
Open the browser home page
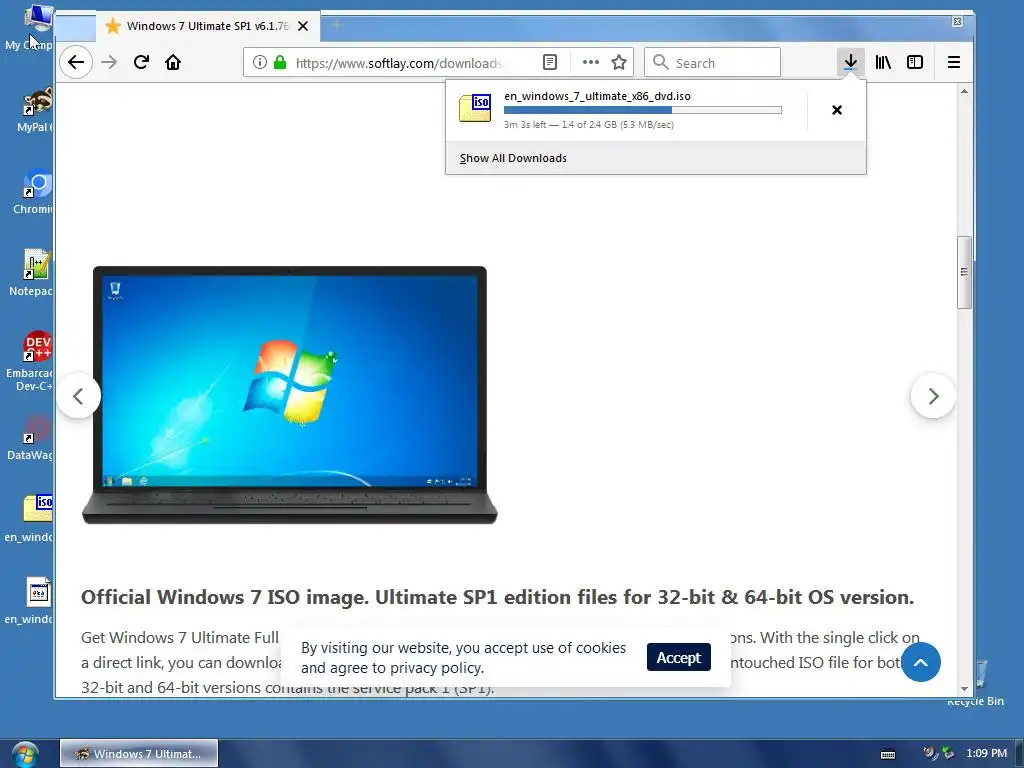pos(173,63)
